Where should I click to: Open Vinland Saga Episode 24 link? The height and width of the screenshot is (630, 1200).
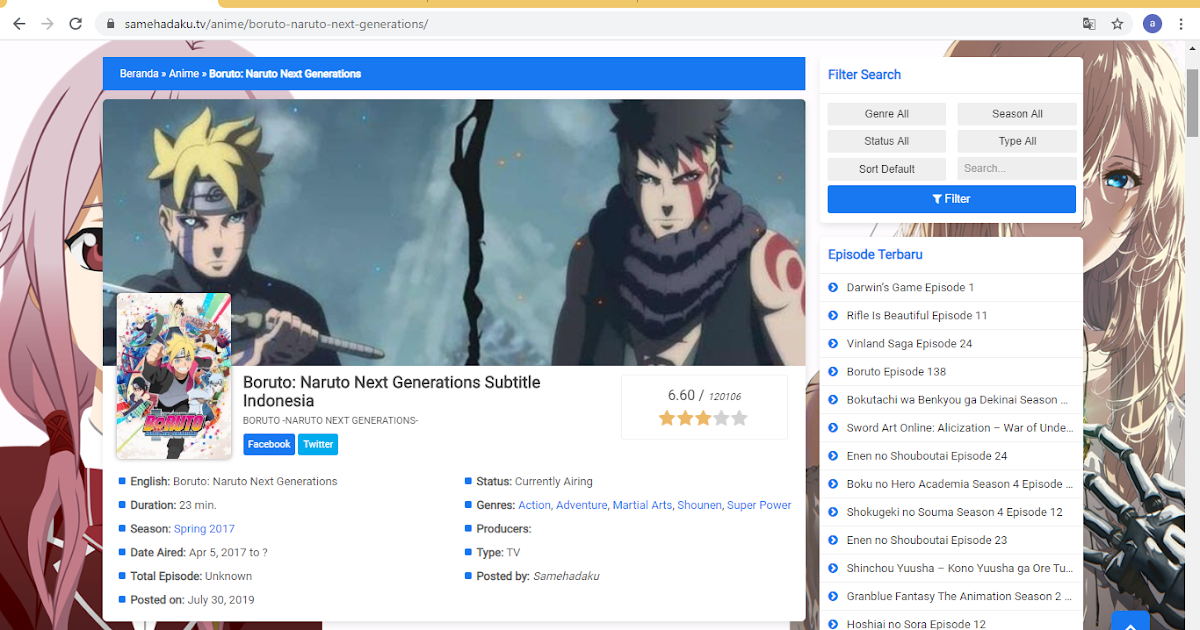pos(909,344)
